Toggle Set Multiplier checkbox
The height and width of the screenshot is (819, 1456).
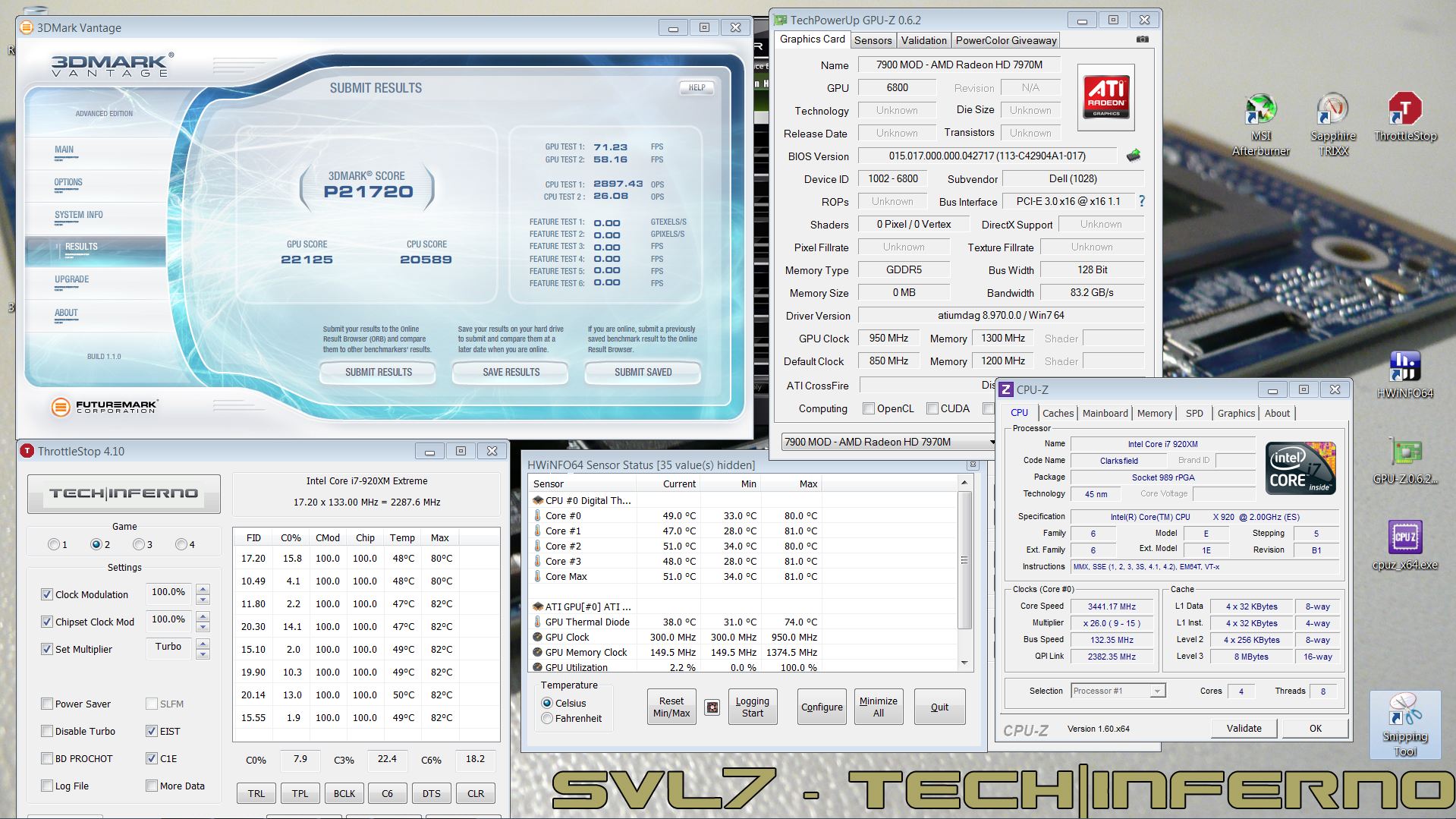click(x=47, y=649)
